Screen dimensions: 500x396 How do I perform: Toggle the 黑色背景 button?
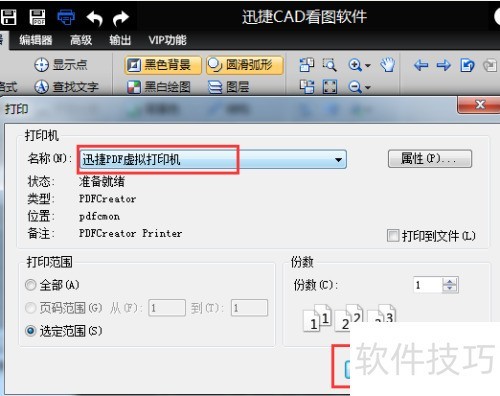tap(163, 65)
